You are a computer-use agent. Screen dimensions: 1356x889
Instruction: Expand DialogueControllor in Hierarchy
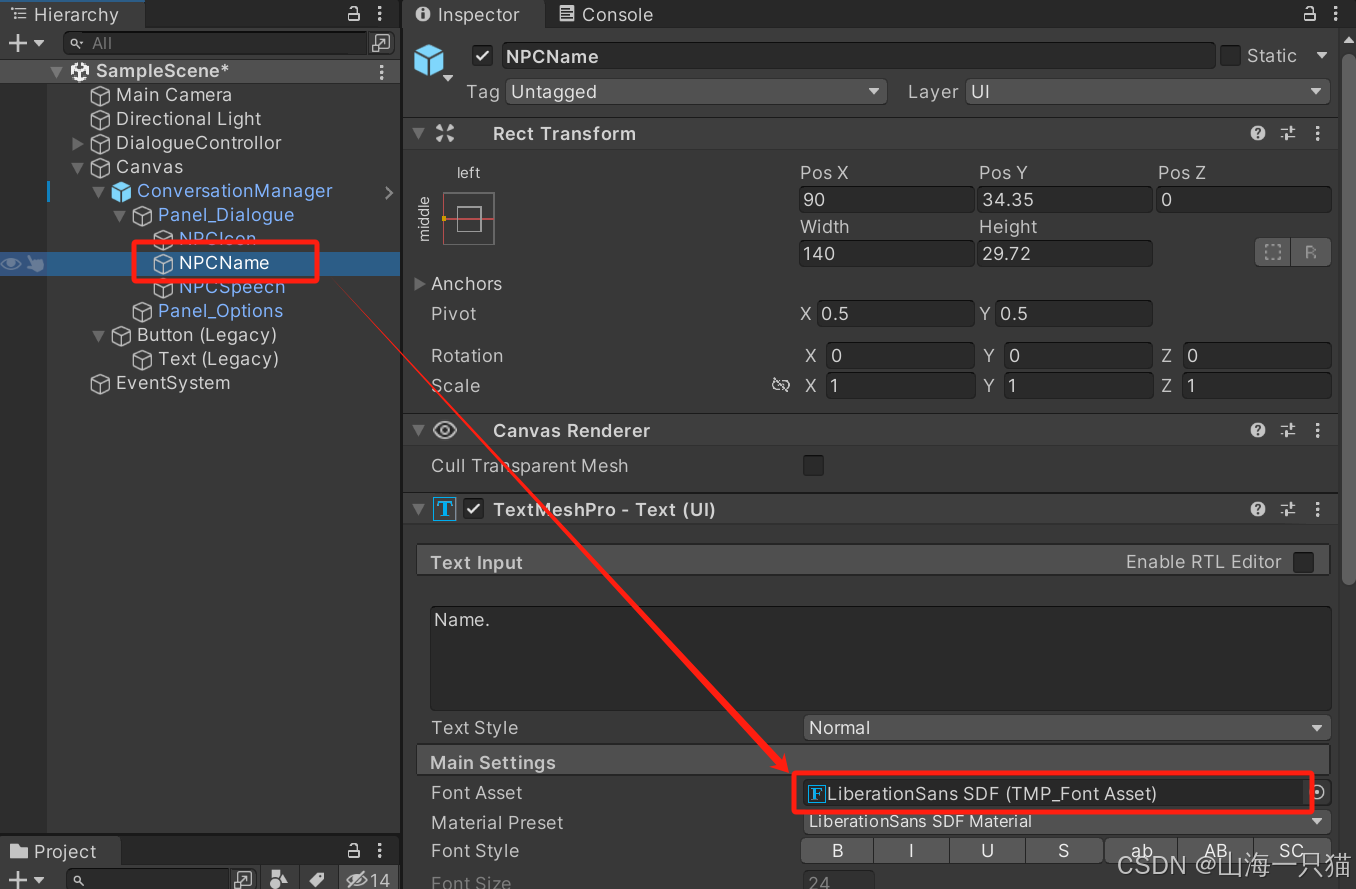pyautogui.click(x=78, y=144)
